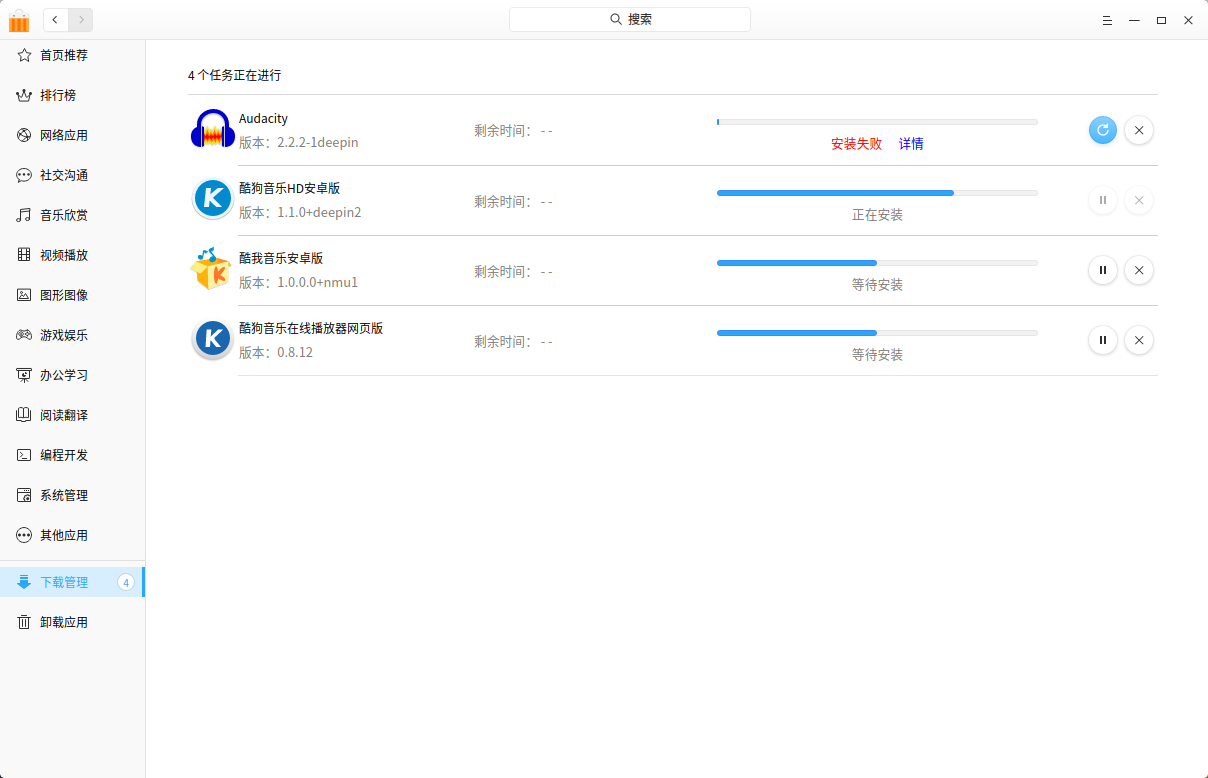Screen dimensions: 1208x778
Task: Click the 正在安装 status label
Action: [877, 215]
